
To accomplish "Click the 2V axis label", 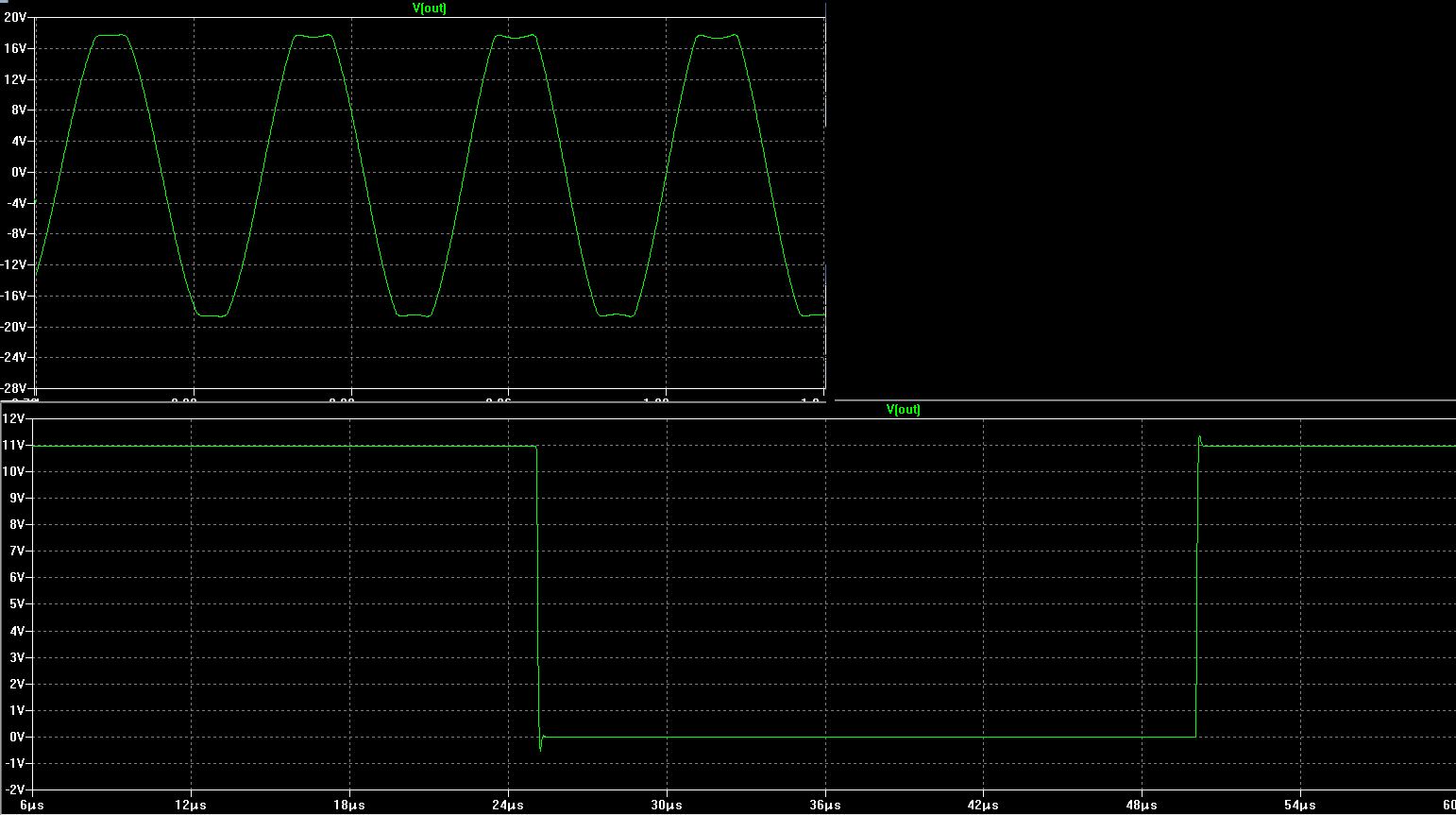I will coord(17,684).
